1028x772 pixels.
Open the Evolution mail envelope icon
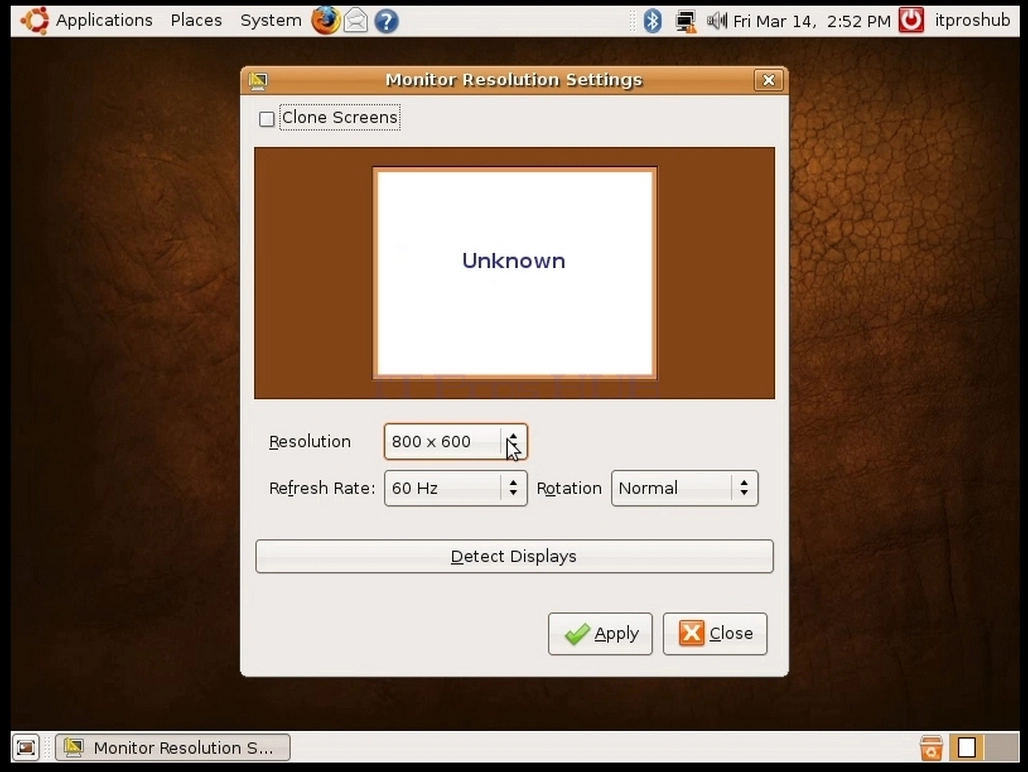click(x=356, y=21)
